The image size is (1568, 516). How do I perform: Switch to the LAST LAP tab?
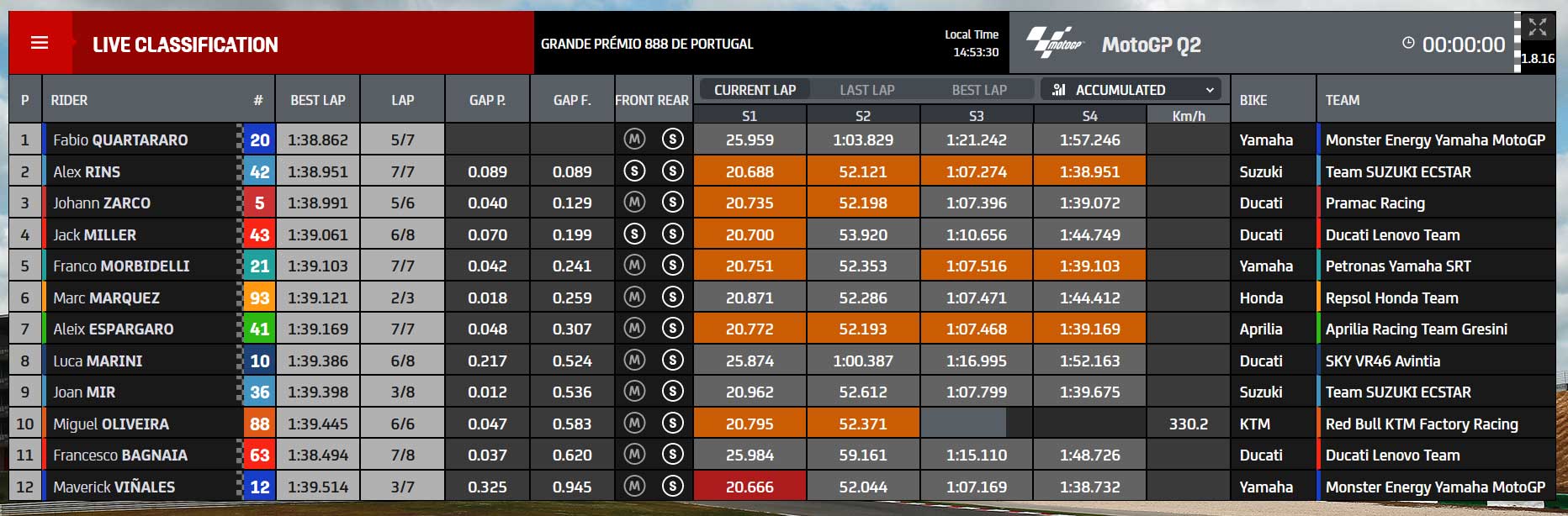point(866,89)
